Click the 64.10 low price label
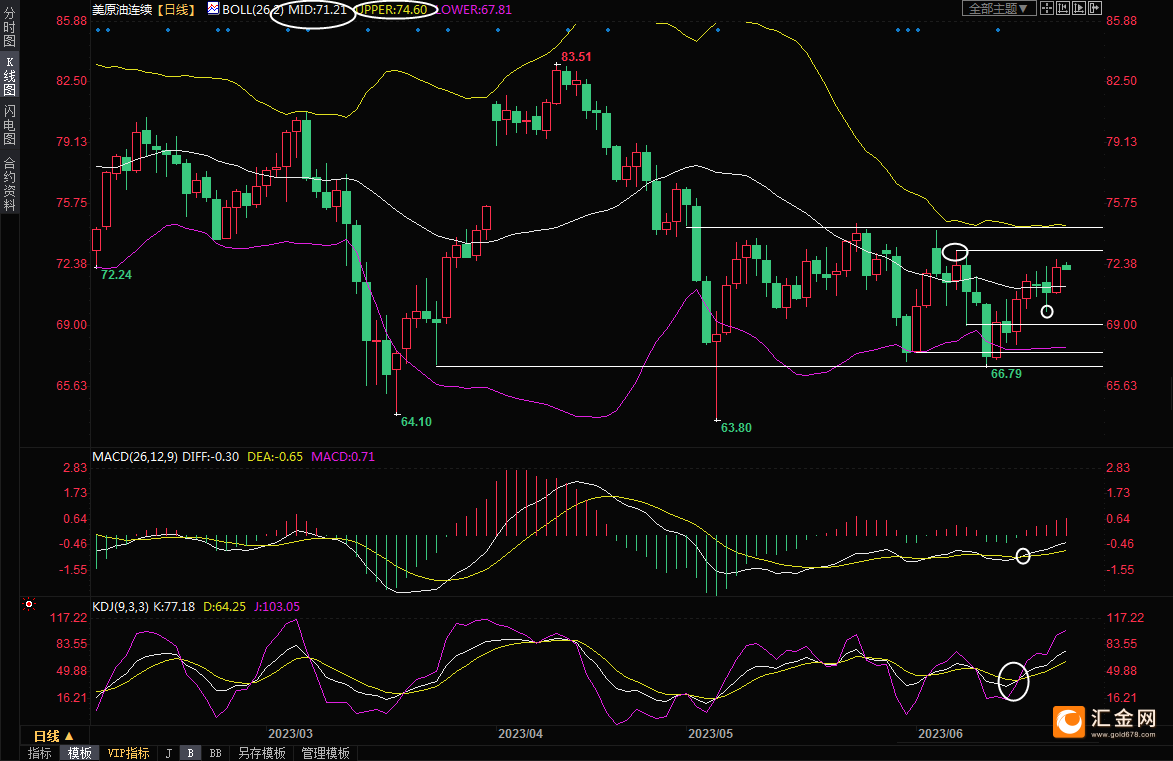Viewport: 1173px width, 761px height. pos(416,422)
